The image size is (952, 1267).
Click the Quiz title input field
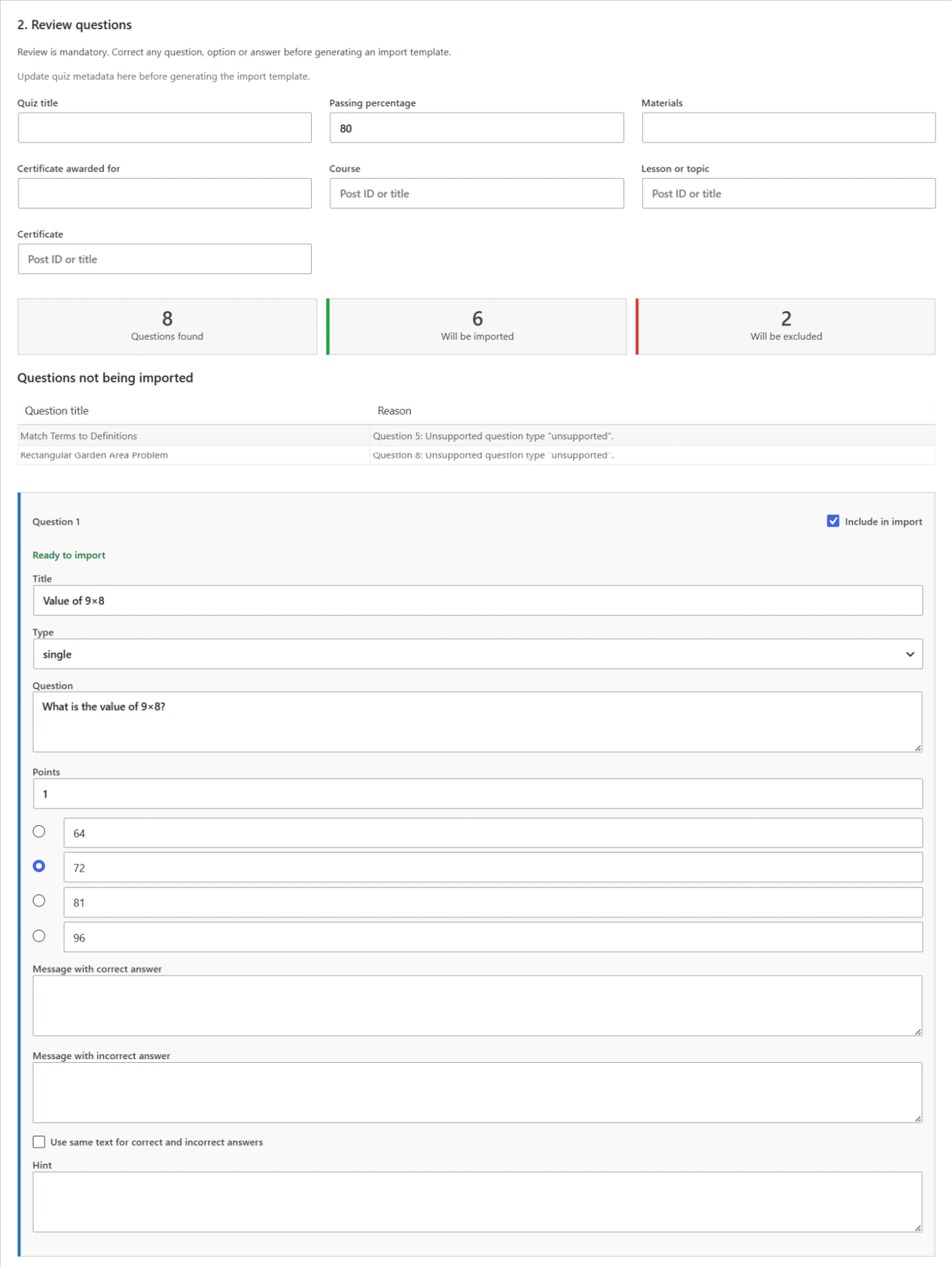point(165,127)
